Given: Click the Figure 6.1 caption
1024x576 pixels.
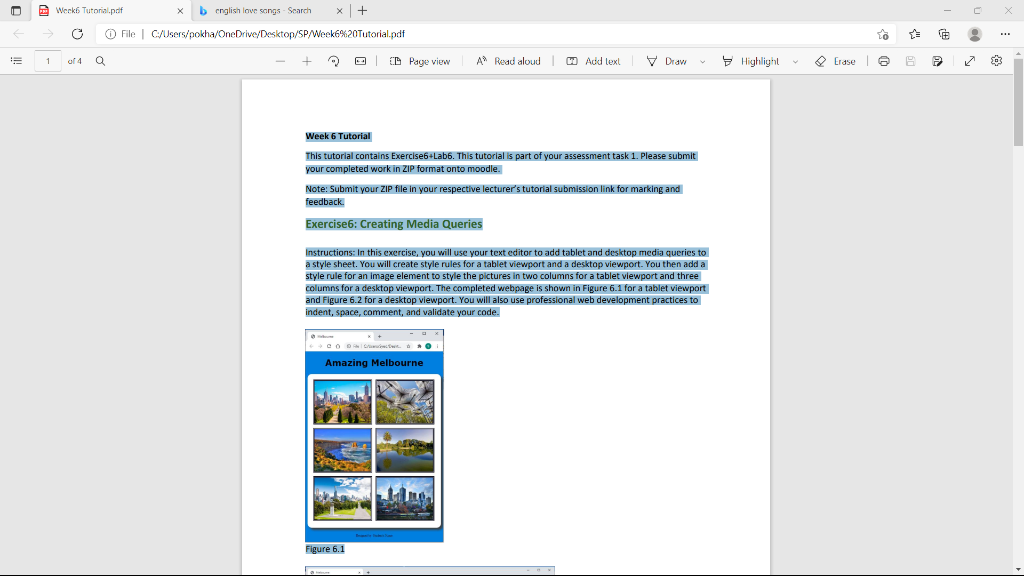Looking at the screenshot, I should pyautogui.click(x=325, y=549).
